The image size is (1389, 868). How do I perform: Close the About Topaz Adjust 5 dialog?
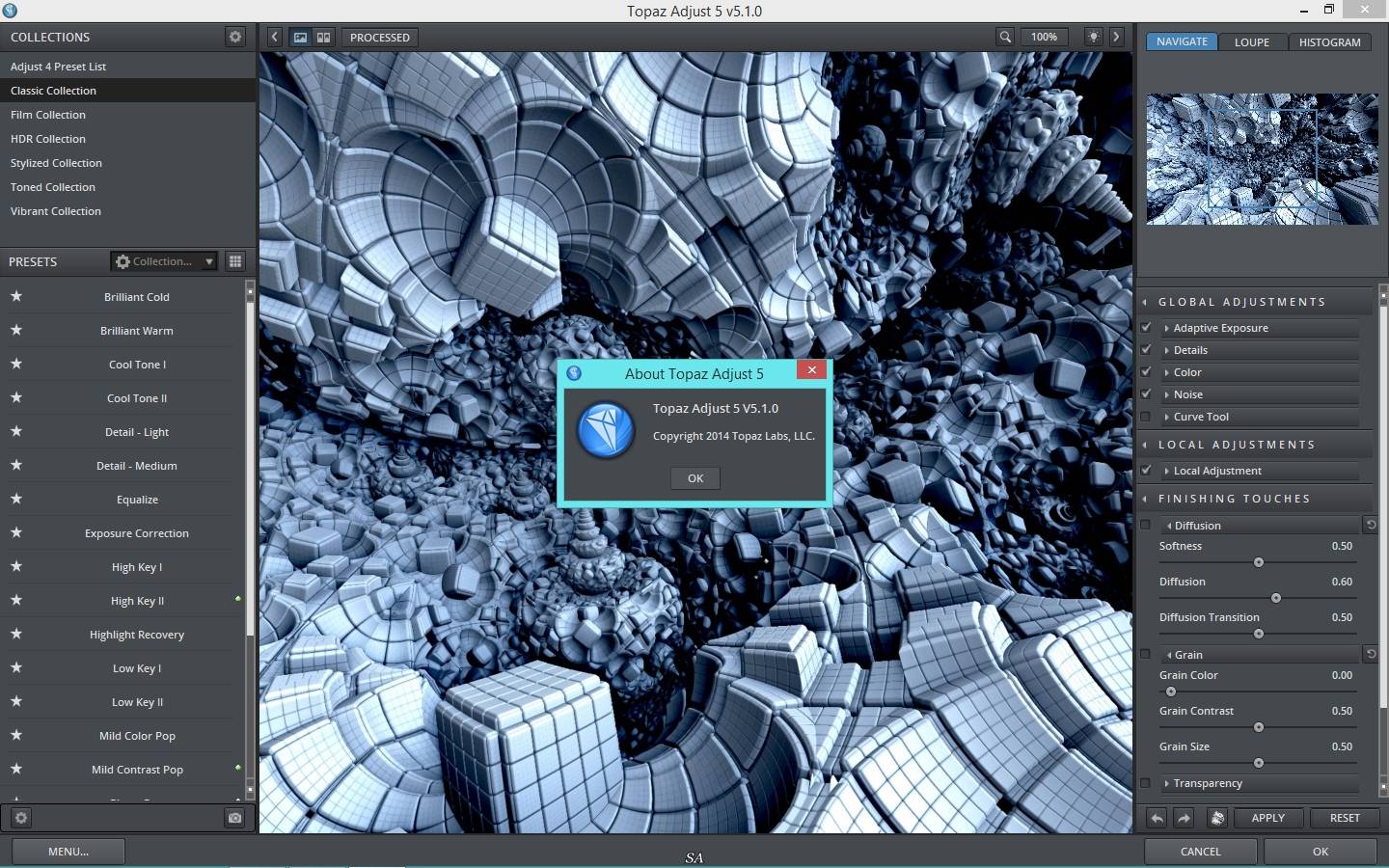coord(811,369)
